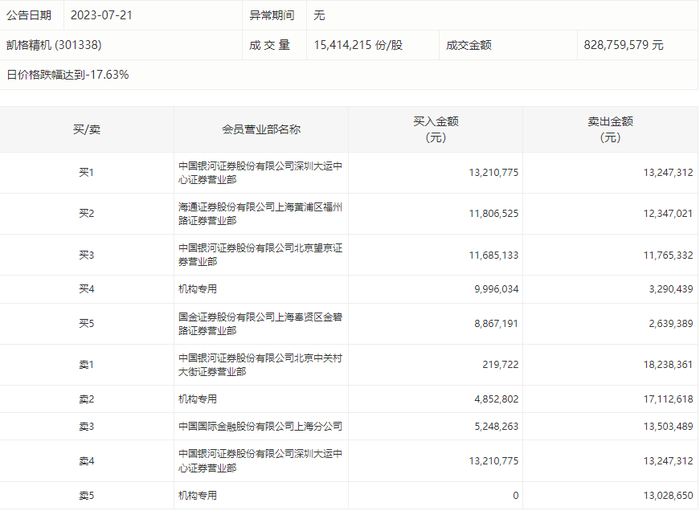Select the 买4 row label
The height and width of the screenshot is (511, 700).
(87, 289)
